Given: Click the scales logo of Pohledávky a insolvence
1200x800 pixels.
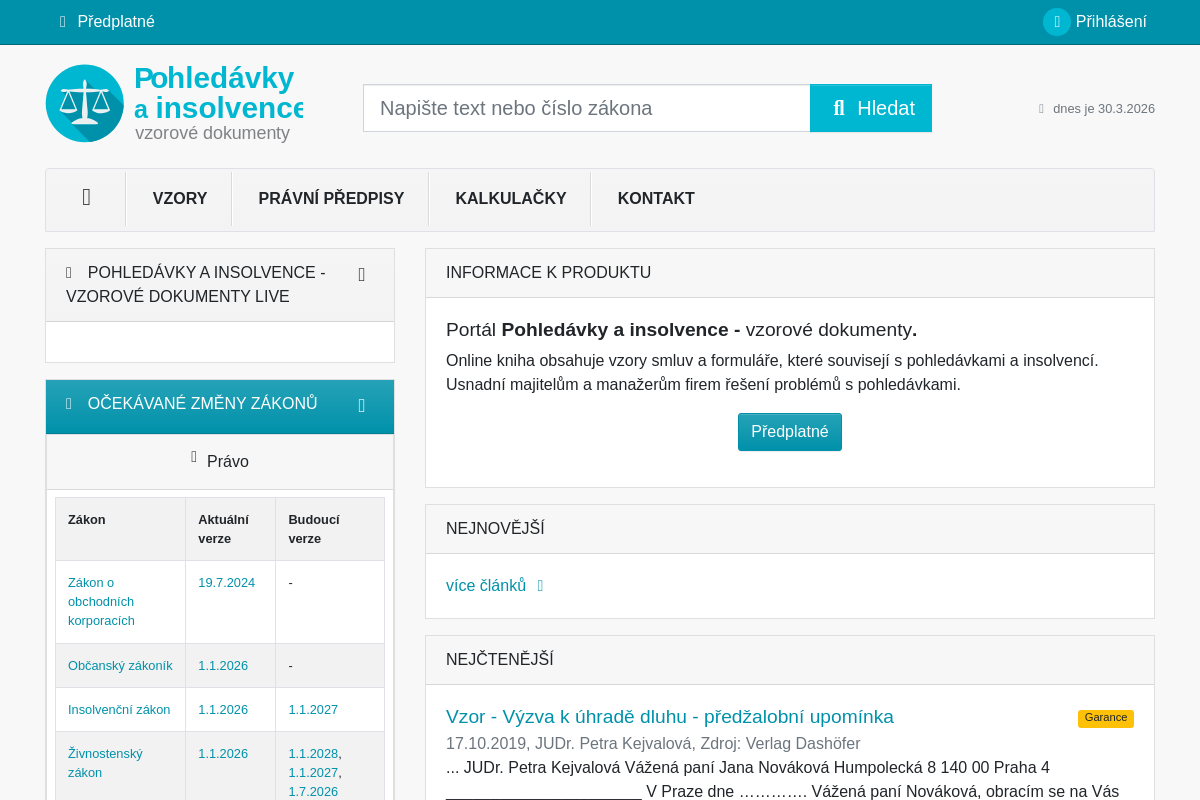Looking at the screenshot, I should (85, 103).
